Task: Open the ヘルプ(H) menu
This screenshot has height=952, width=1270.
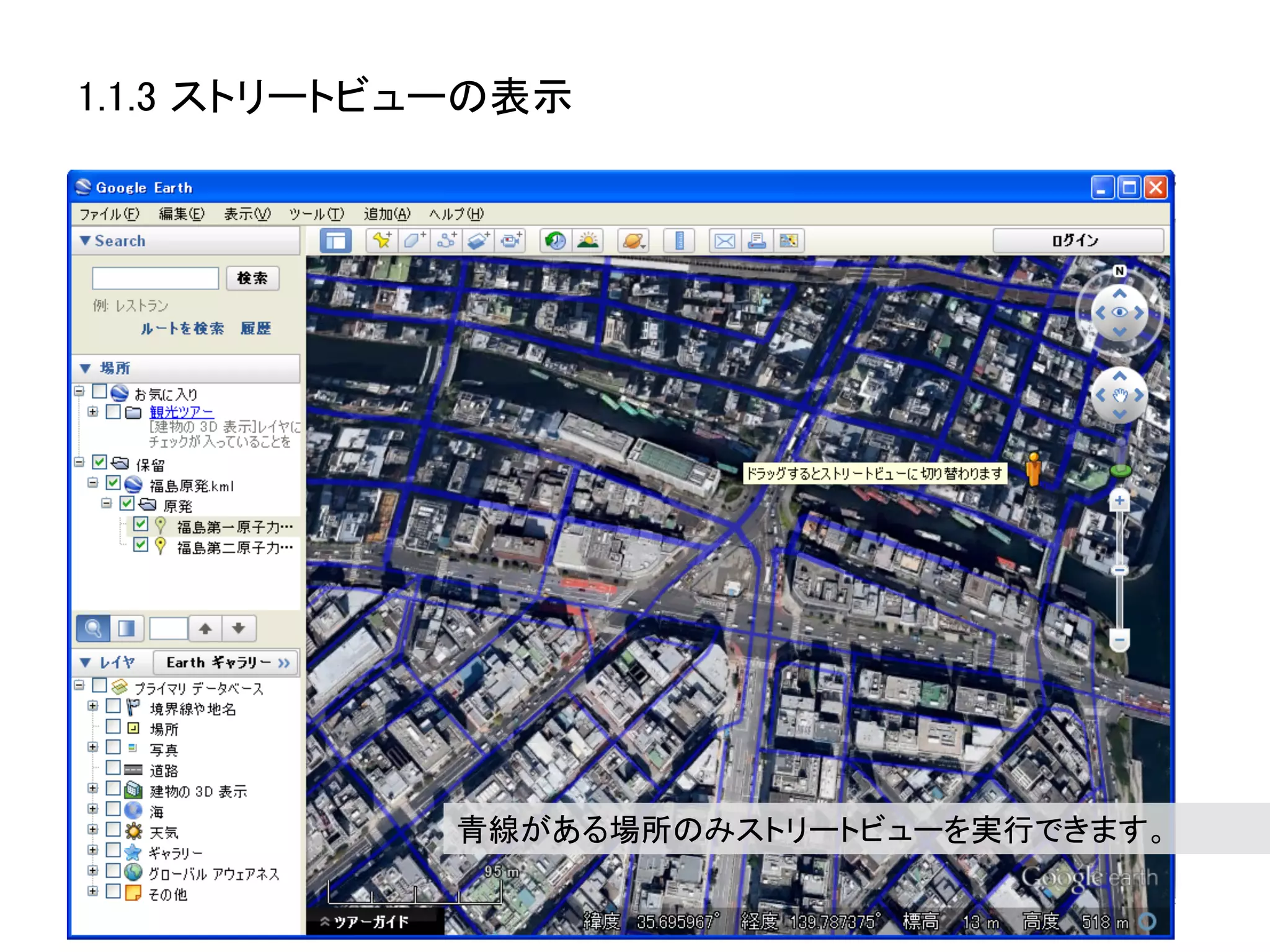Action: coord(456,214)
